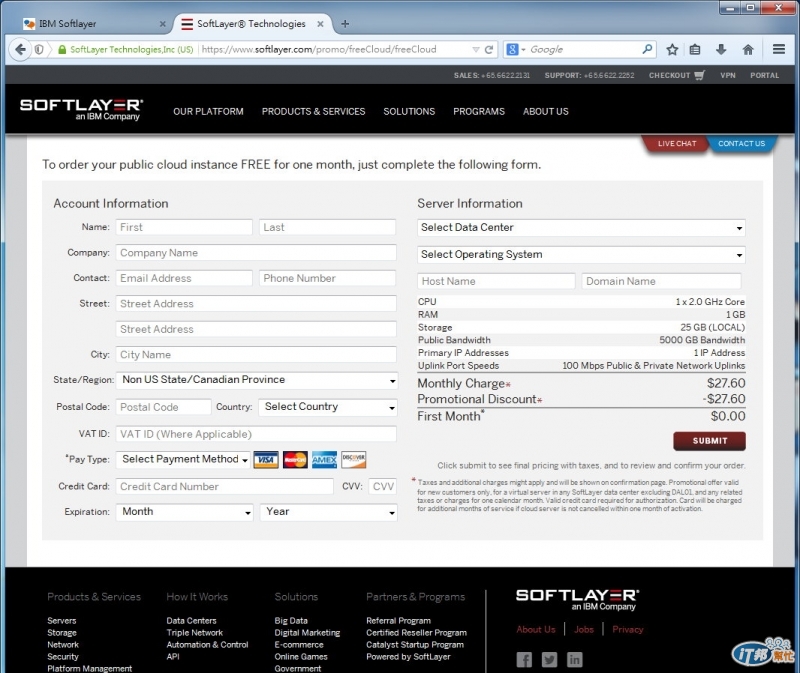
Task: Click the AMEX card icon
Action: [324, 460]
